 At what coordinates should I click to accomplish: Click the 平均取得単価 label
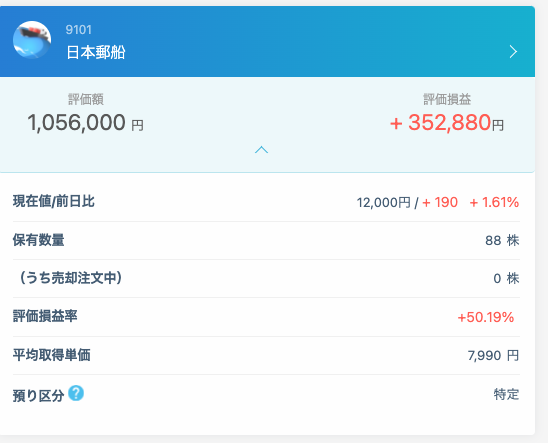tap(52, 355)
